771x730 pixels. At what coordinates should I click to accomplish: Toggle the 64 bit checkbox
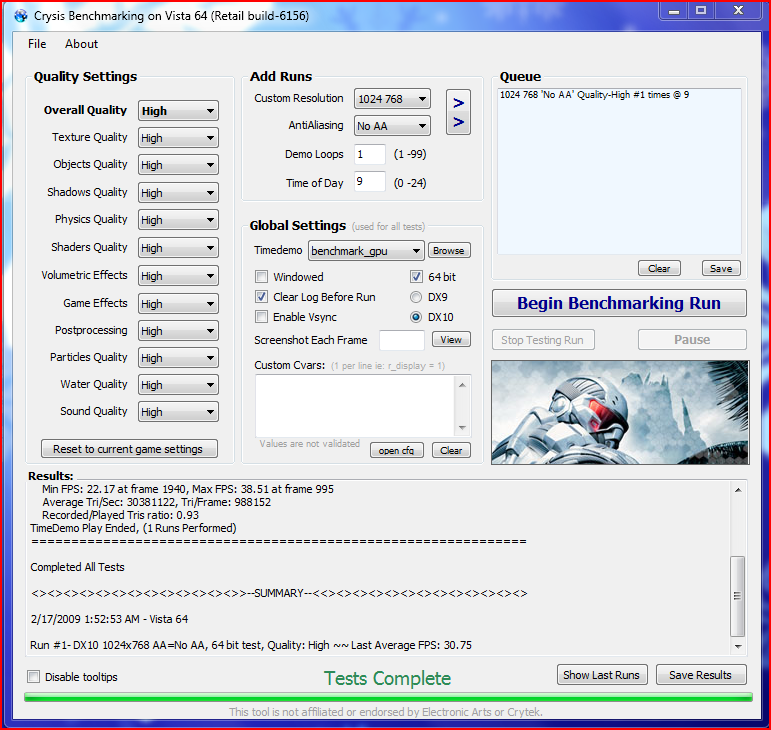(x=416, y=277)
